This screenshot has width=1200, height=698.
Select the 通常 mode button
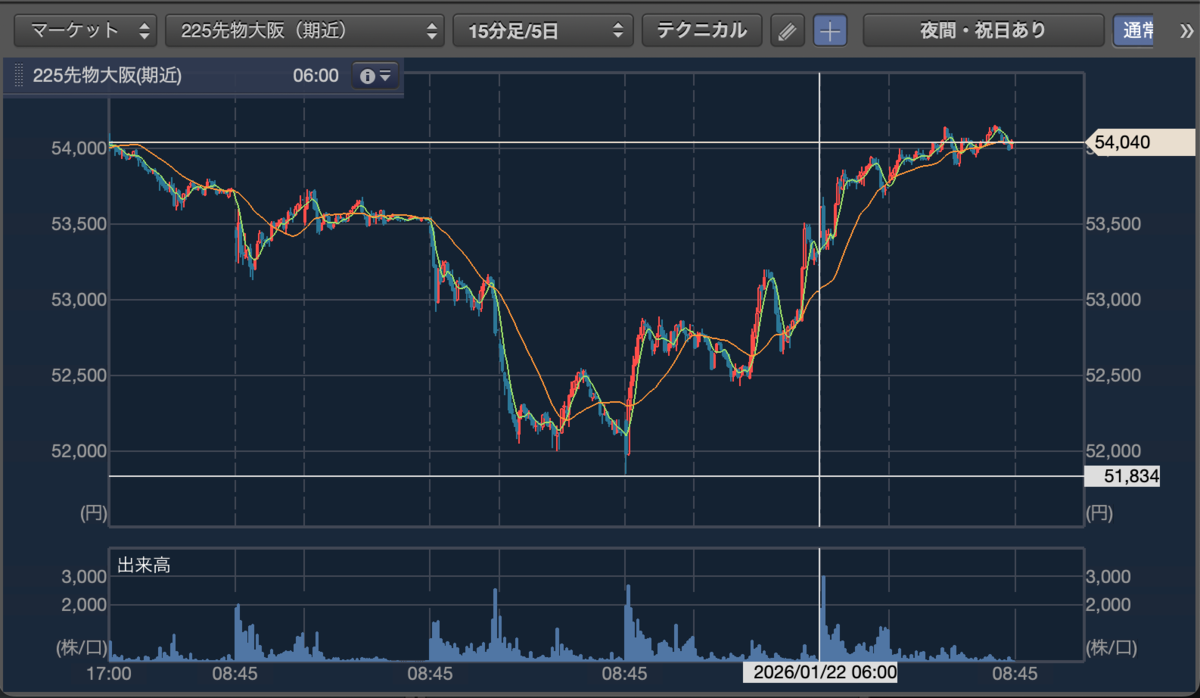tap(1135, 31)
